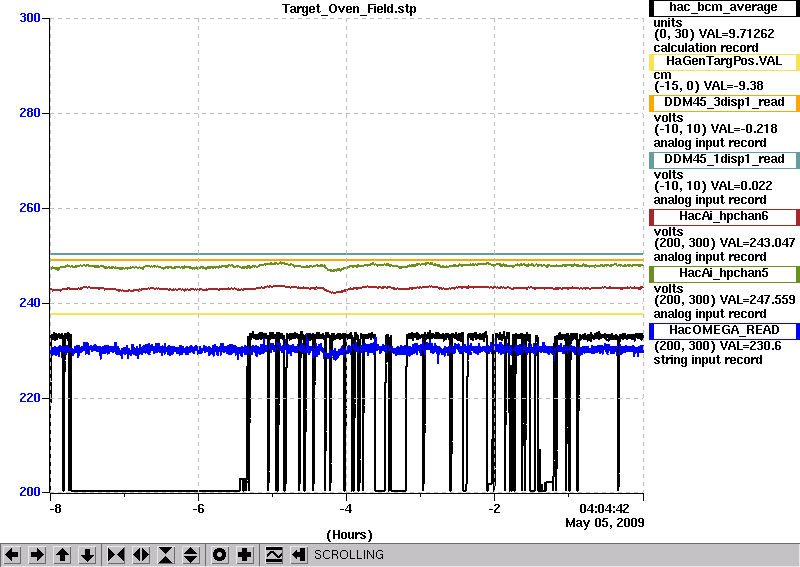Shift the plot up with the up arrow
This screenshot has width=800, height=567.
tap(62, 555)
